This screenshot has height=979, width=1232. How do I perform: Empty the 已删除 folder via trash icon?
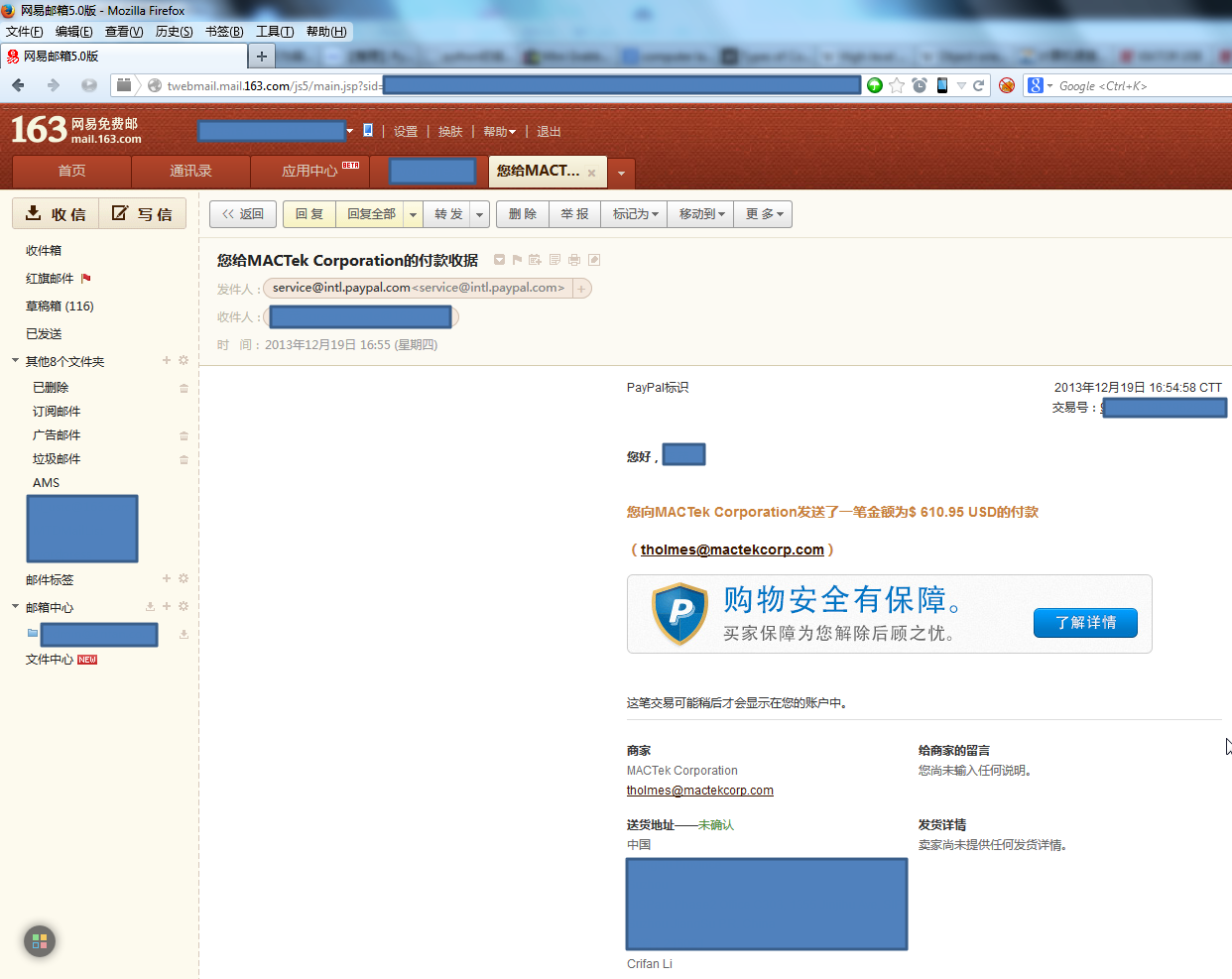[184, 388]
